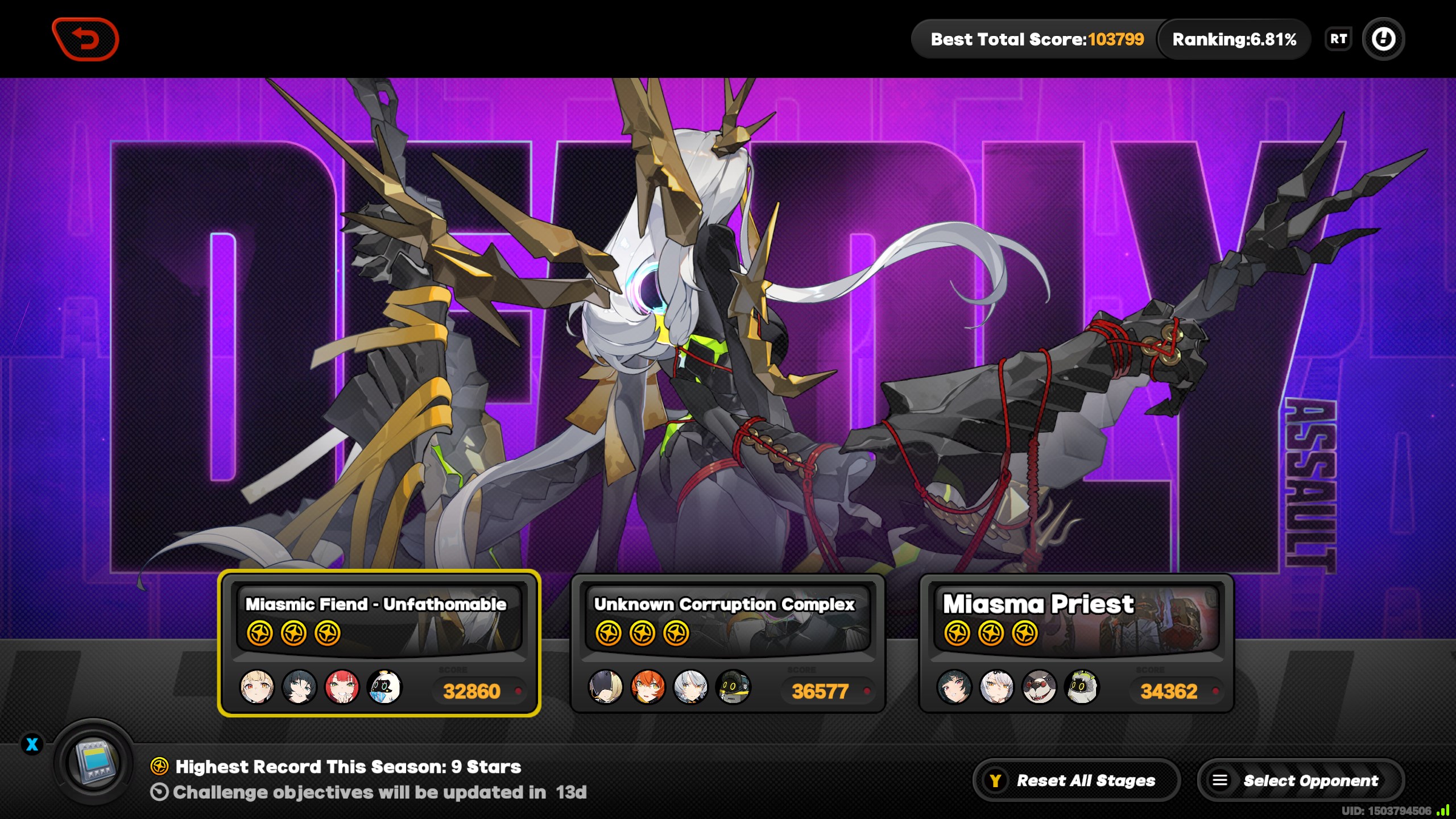Click the 34362 score on Miasma Priest card
Viewport: 1456px width, 819px height.
tap(1169, 691)
